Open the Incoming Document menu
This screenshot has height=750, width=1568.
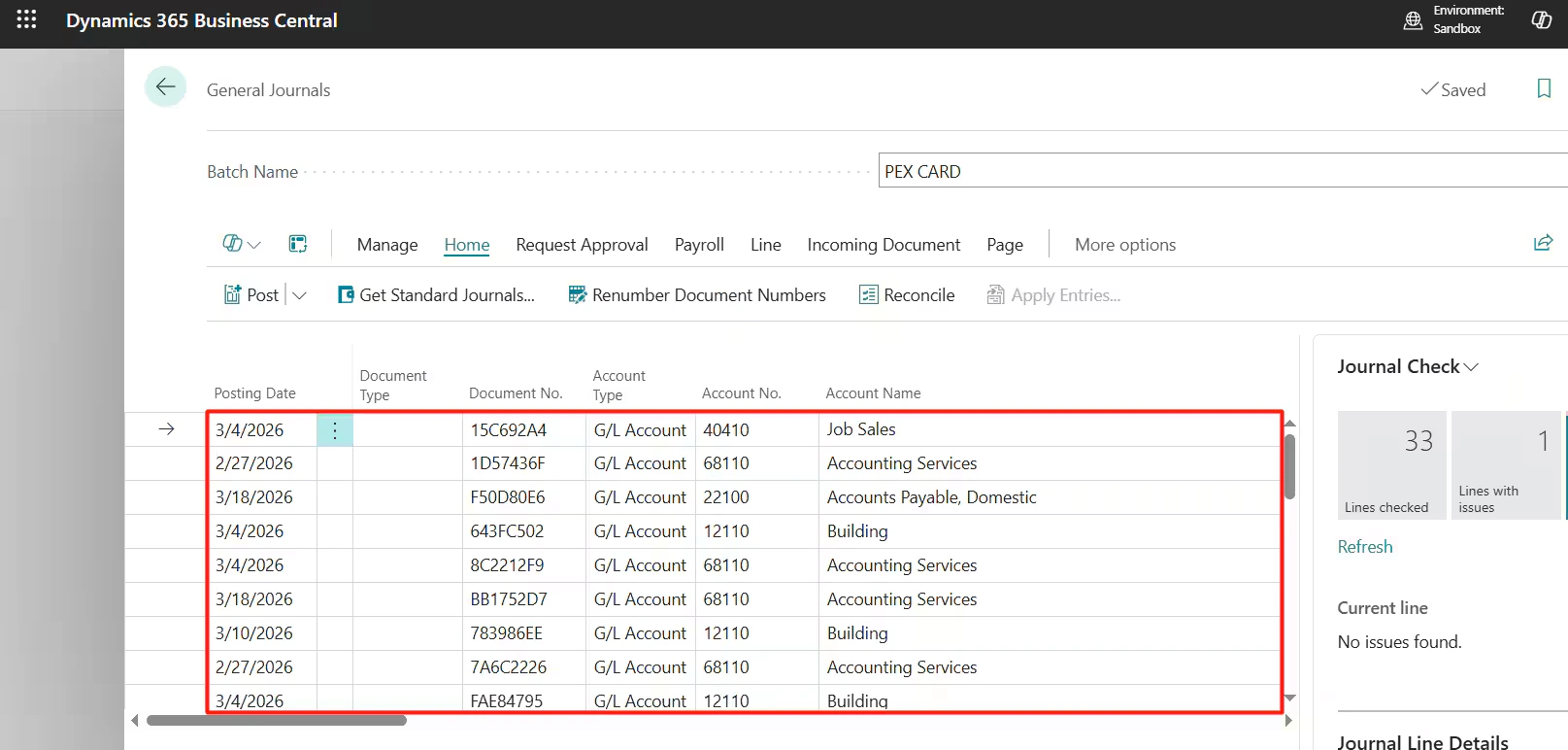884,245
